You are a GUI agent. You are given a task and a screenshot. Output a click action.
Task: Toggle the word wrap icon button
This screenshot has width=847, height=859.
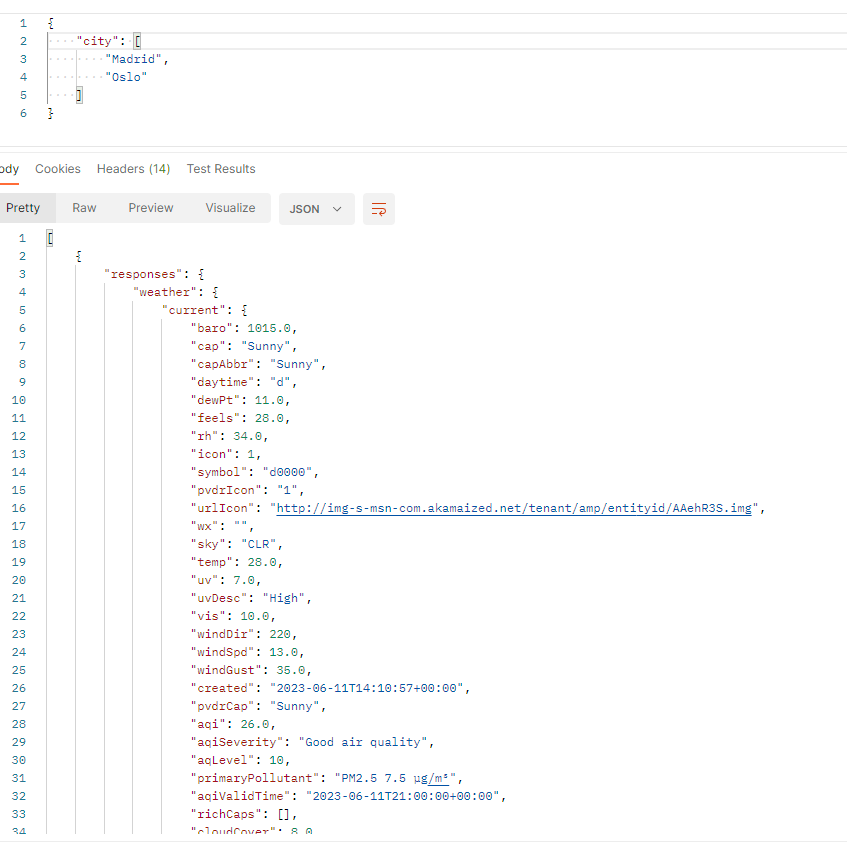(x=379, y=209)
